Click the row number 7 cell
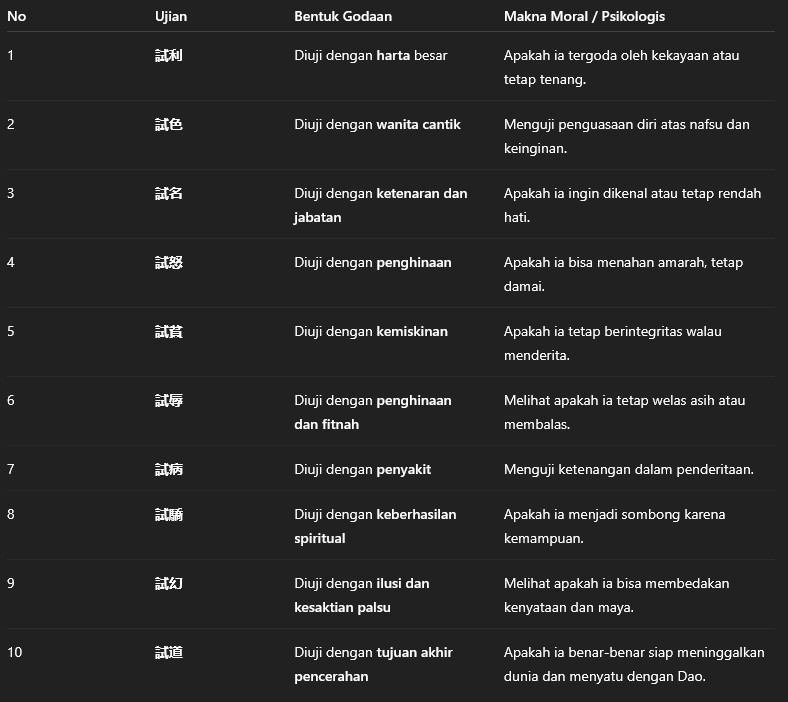Viewport: 788px width, 702px height. click(11, 470)
